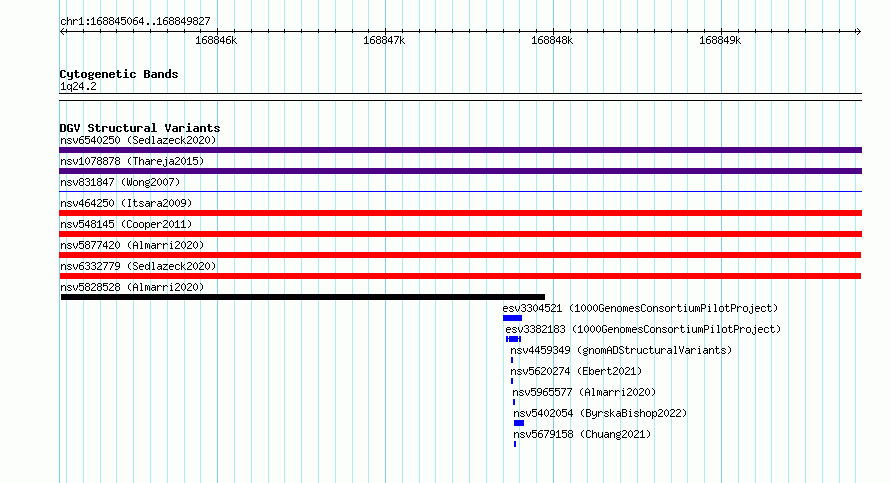Open nsv5620274 (Ebert2021) variant label

[576, 371]
